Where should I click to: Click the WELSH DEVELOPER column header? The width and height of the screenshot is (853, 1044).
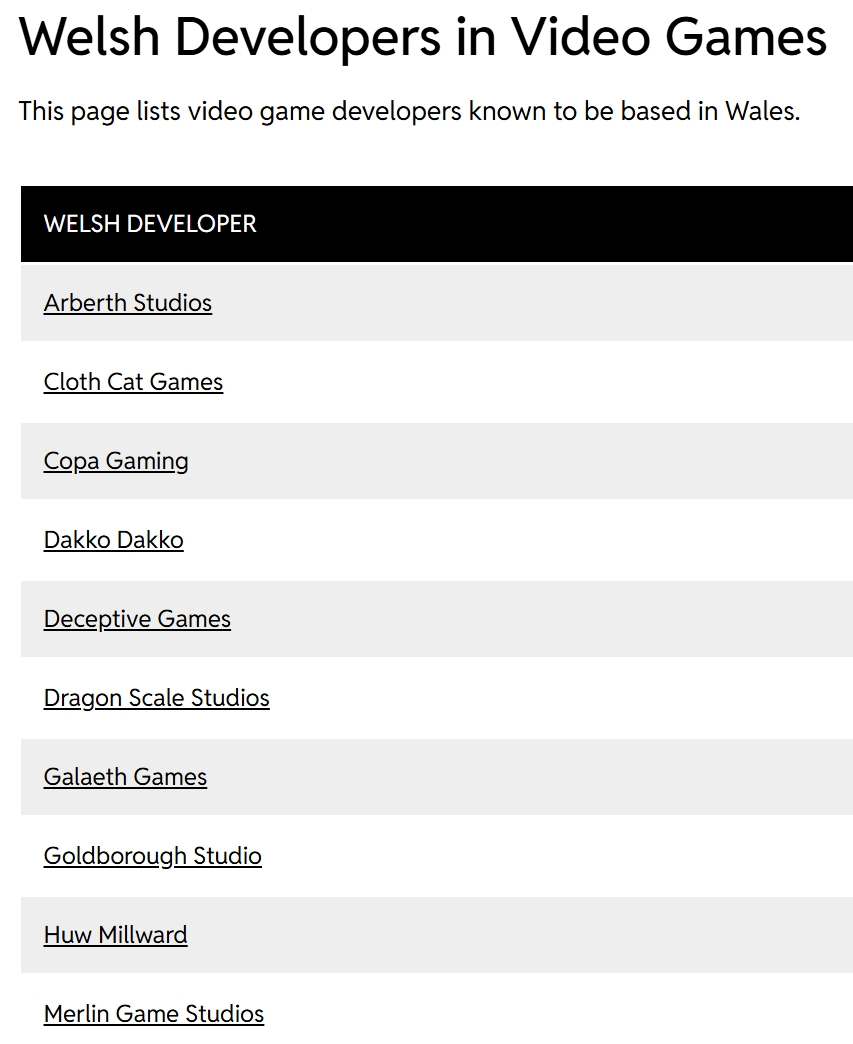click(x=150, y=224)
